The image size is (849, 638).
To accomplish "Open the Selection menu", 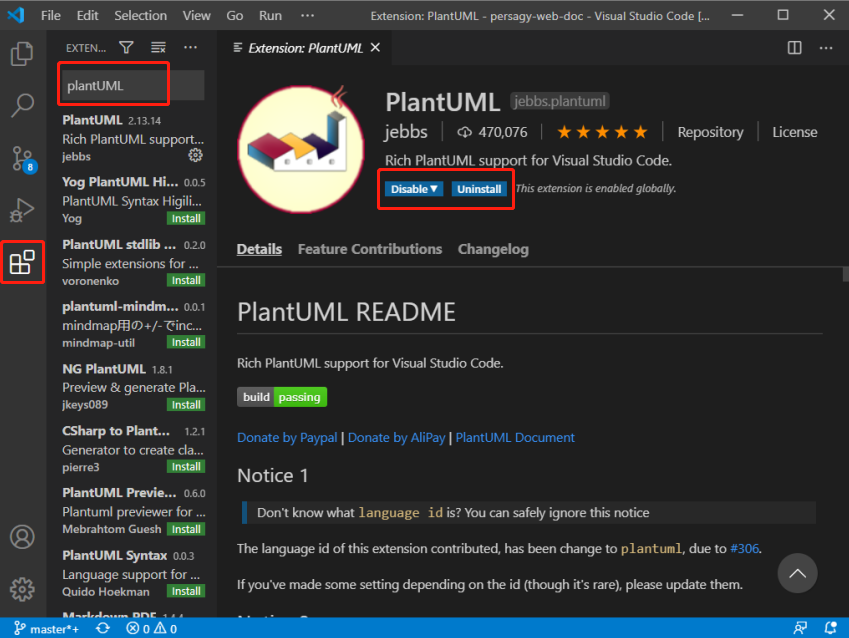I will coord(140,16).
